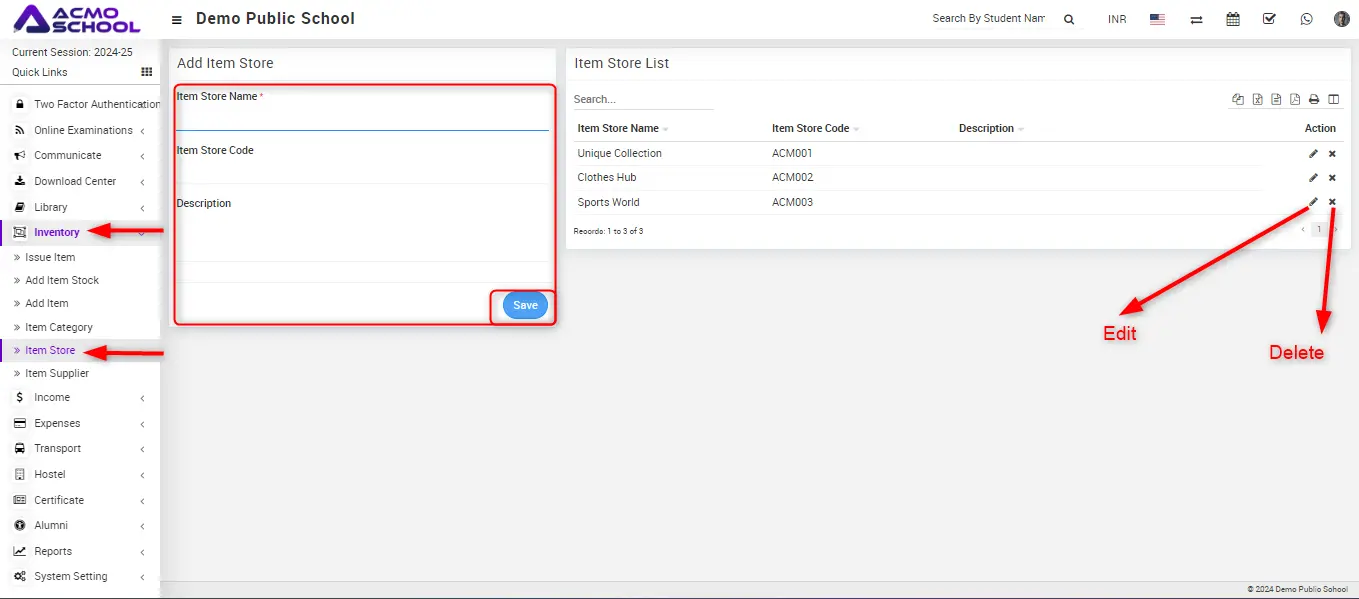Select Add Item Stock from sidebar
The height and width of the screenshot is (599, 1359).
(62, 281)
